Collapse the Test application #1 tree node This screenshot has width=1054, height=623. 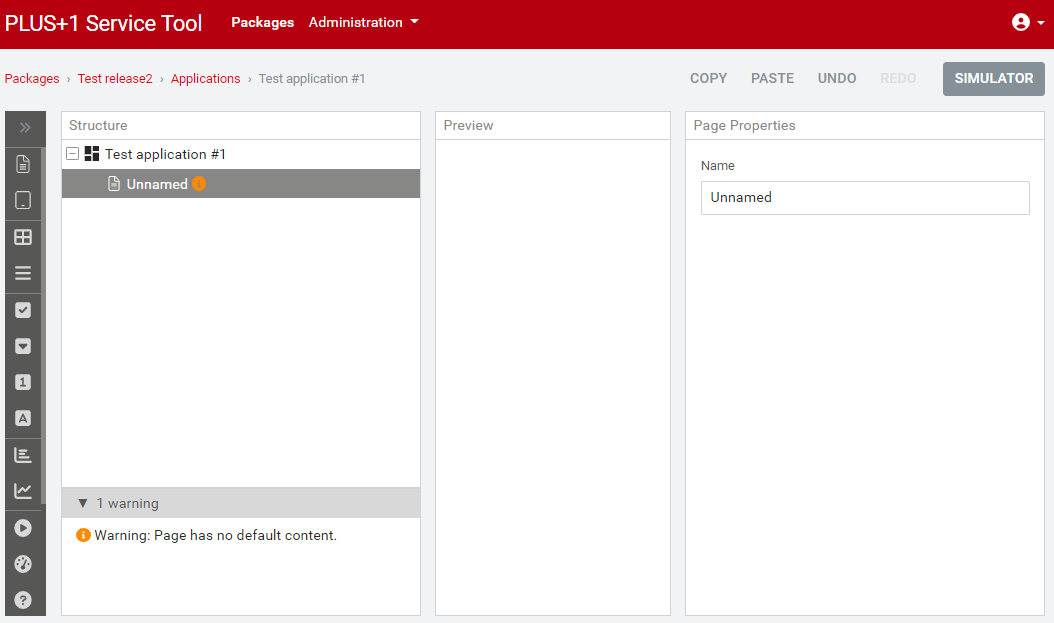pyautogui.click(x=72, y=154)
